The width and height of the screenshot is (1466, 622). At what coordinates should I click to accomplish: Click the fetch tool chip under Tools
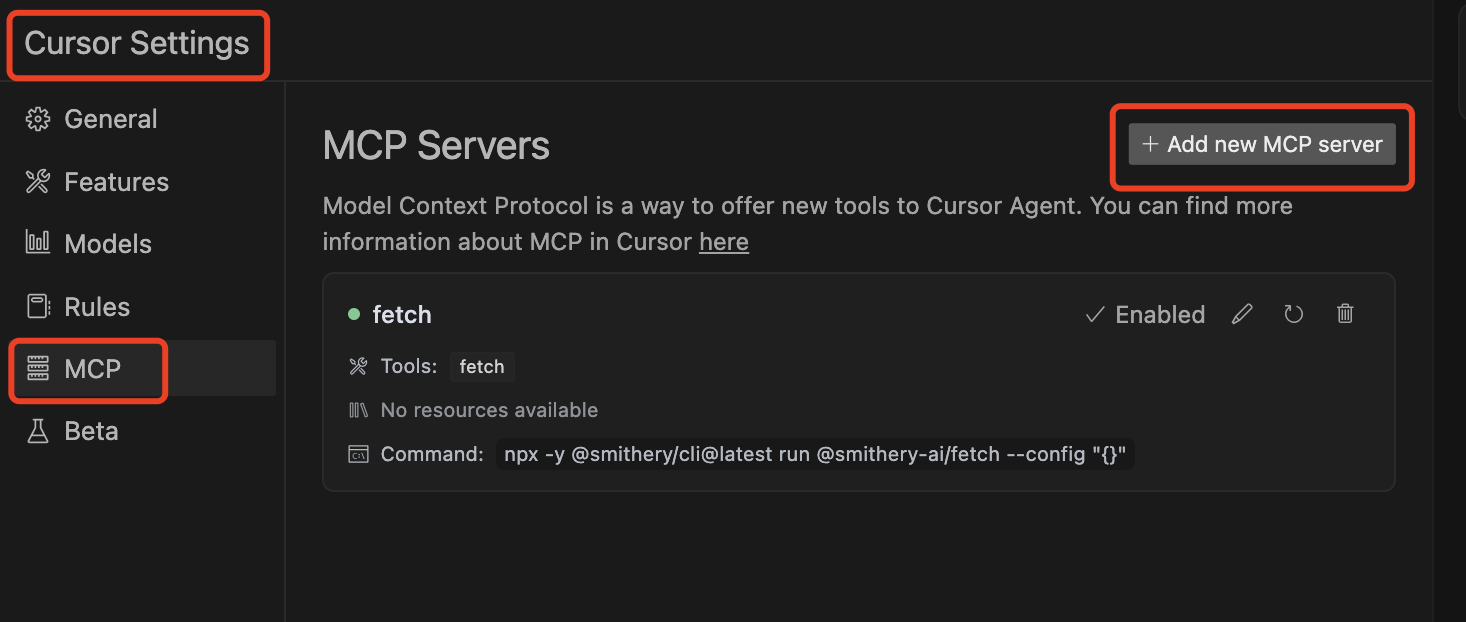482,367
